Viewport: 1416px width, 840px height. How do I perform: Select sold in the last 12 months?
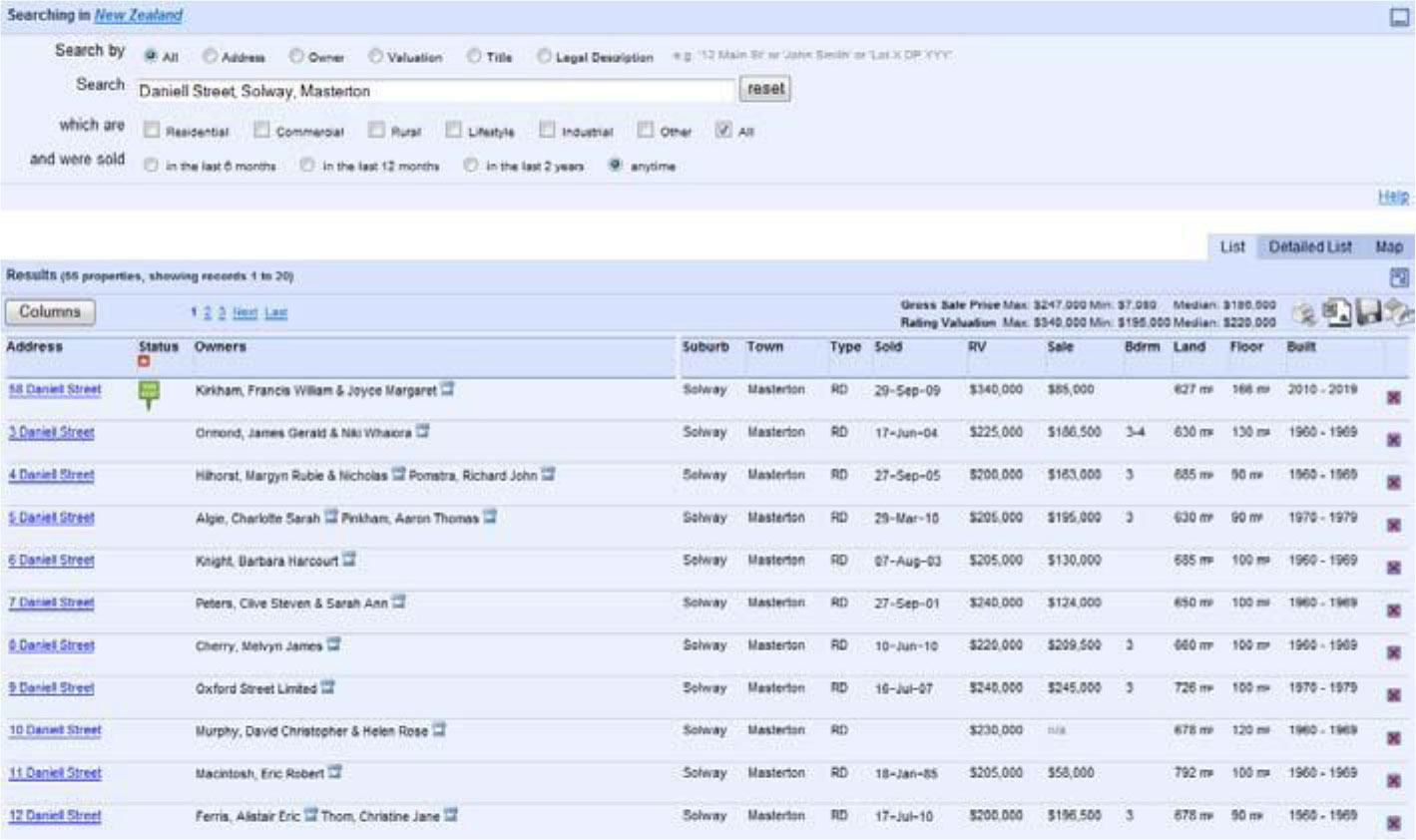(x=307, y=165)
